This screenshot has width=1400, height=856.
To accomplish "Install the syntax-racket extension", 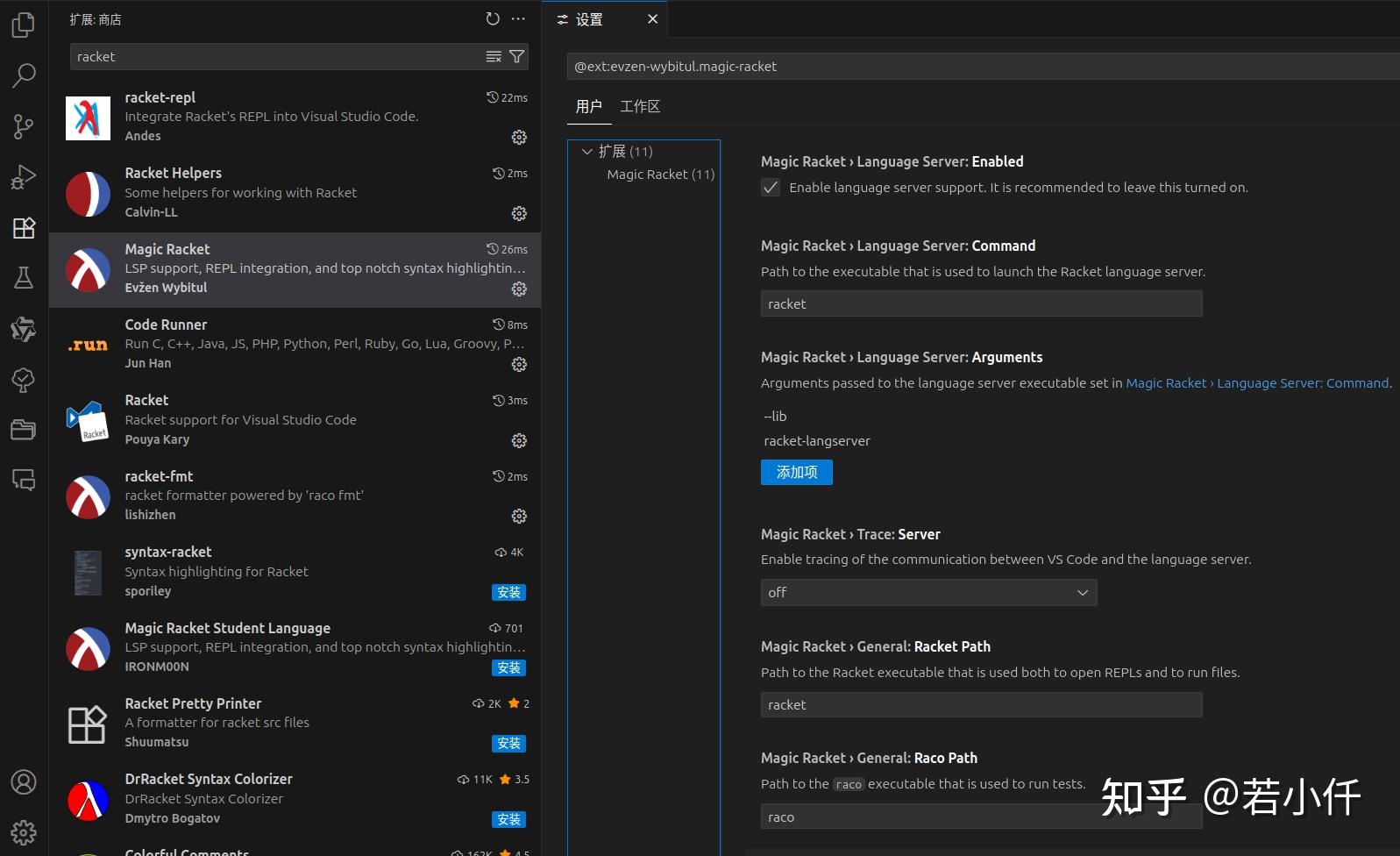I will pyautogui.click(x=508, y=593).
